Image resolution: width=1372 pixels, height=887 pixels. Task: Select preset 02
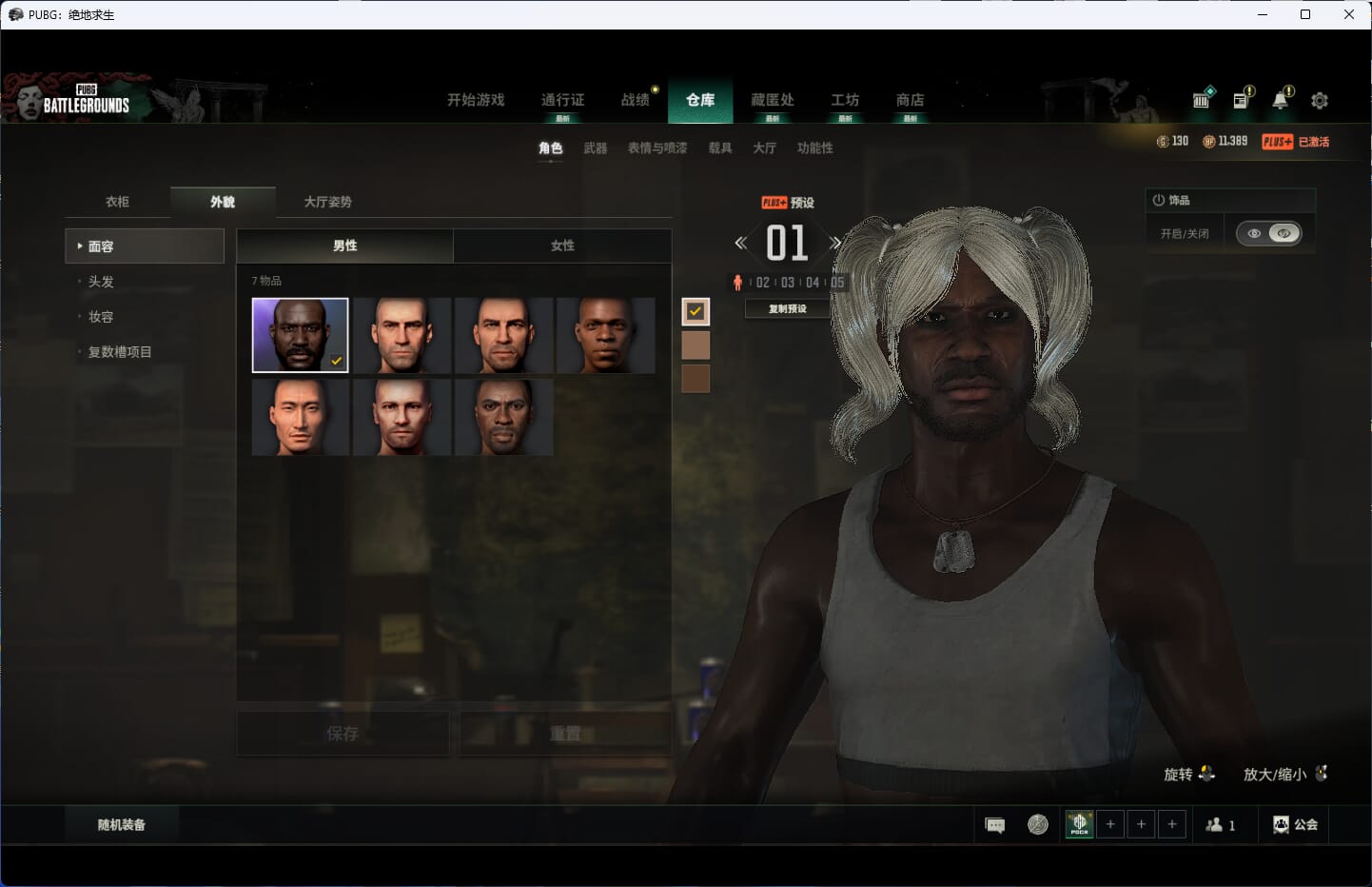[763, 283]
